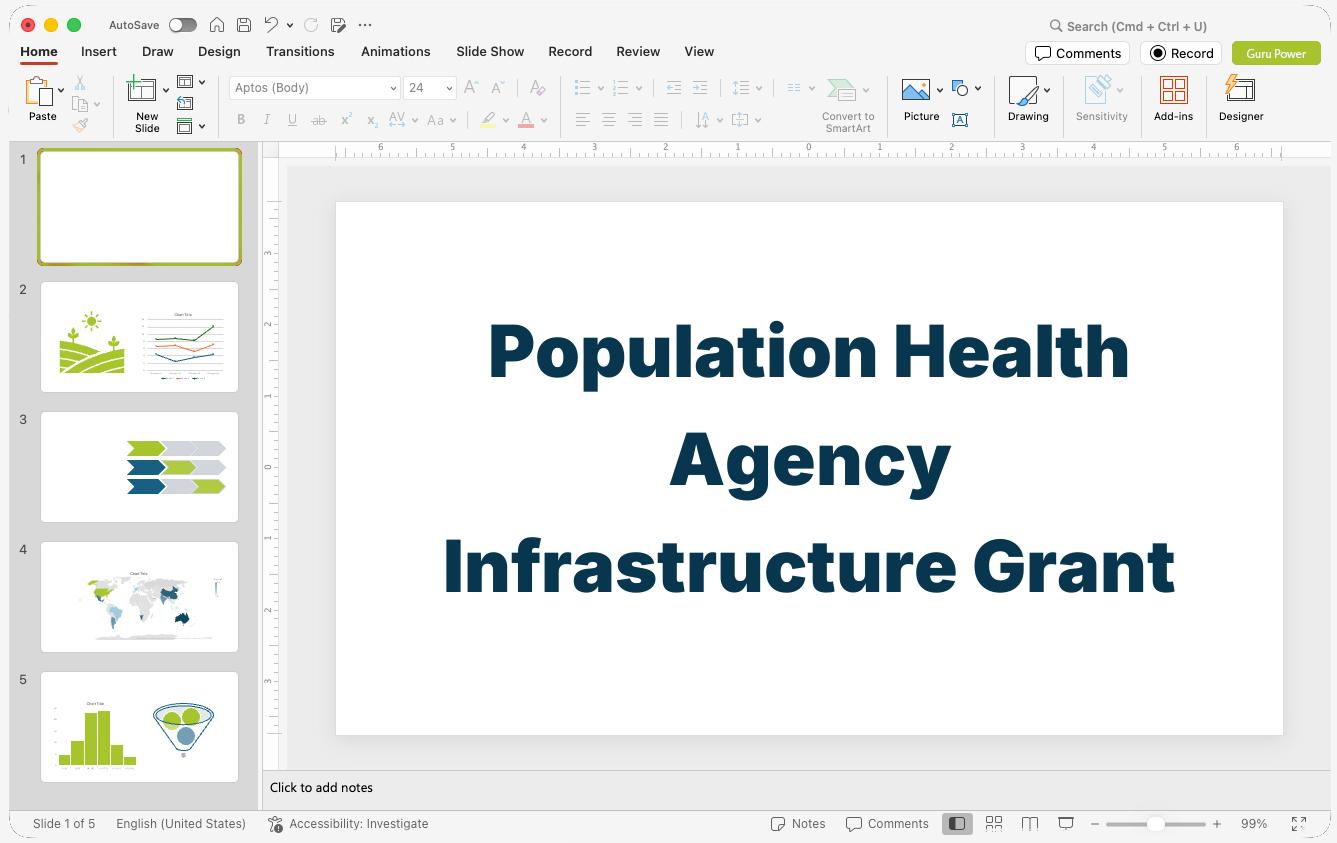Click Comments in the status bar

point(887,824)
